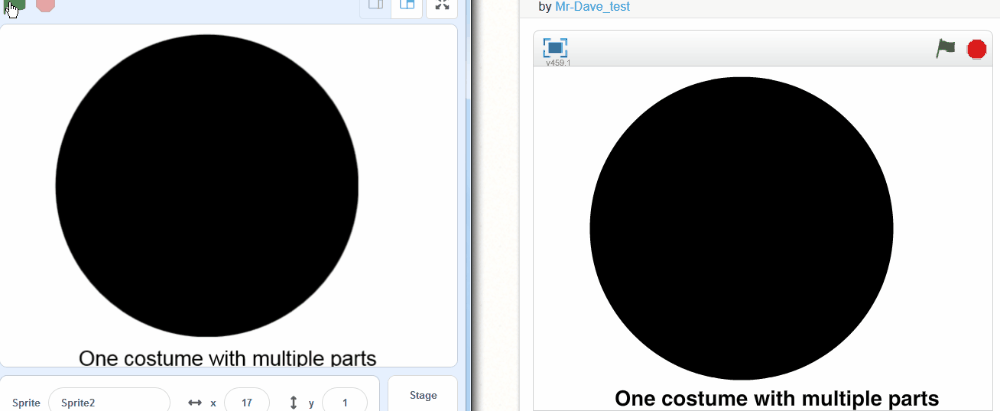The height and width of the screenshot is (411, 1000).
Task: Switch to small stage layout
Action: click(376, 5)
